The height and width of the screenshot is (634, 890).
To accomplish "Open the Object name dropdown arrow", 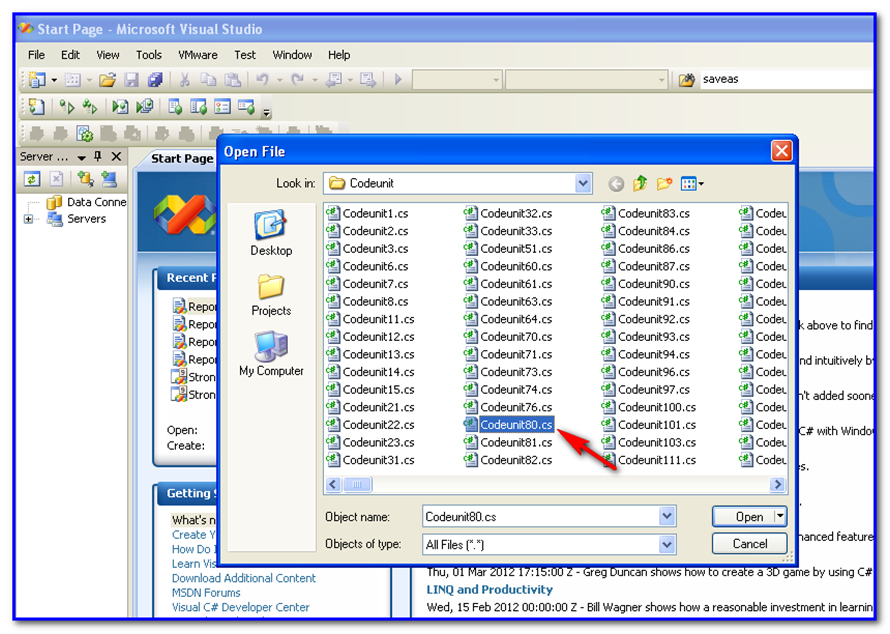I will point(667,517).
